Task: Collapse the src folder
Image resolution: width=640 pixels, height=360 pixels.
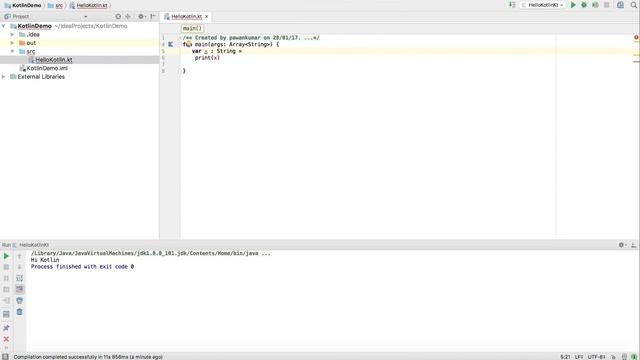Action: click(12, 51)
